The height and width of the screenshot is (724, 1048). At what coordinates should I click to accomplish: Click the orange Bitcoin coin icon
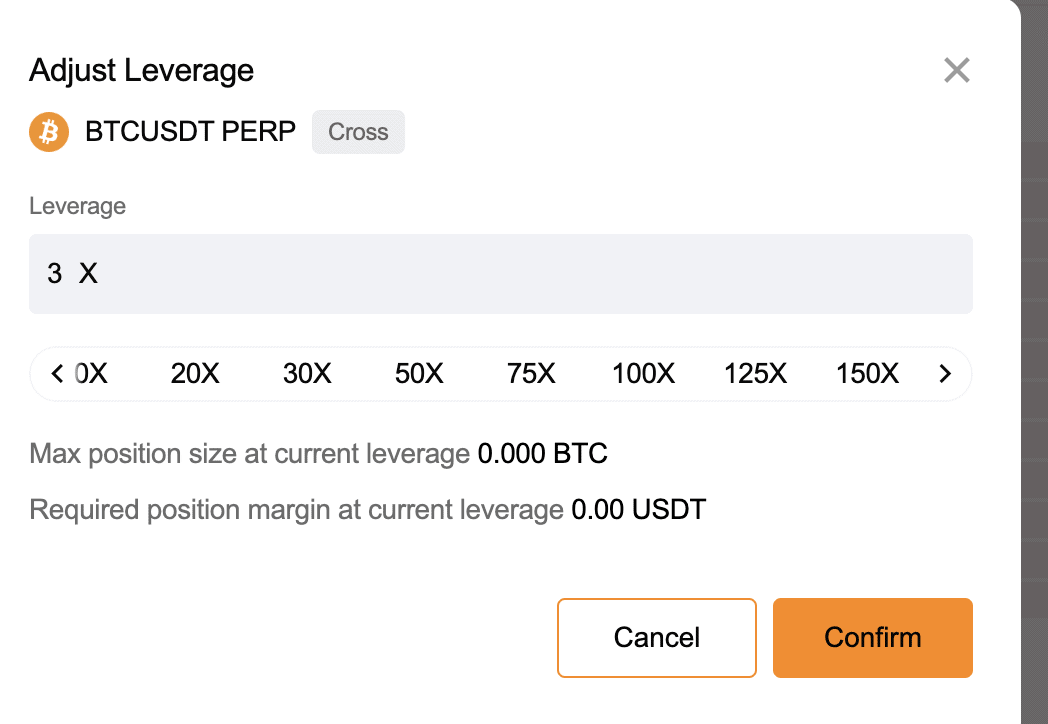(x=48, y=132)
